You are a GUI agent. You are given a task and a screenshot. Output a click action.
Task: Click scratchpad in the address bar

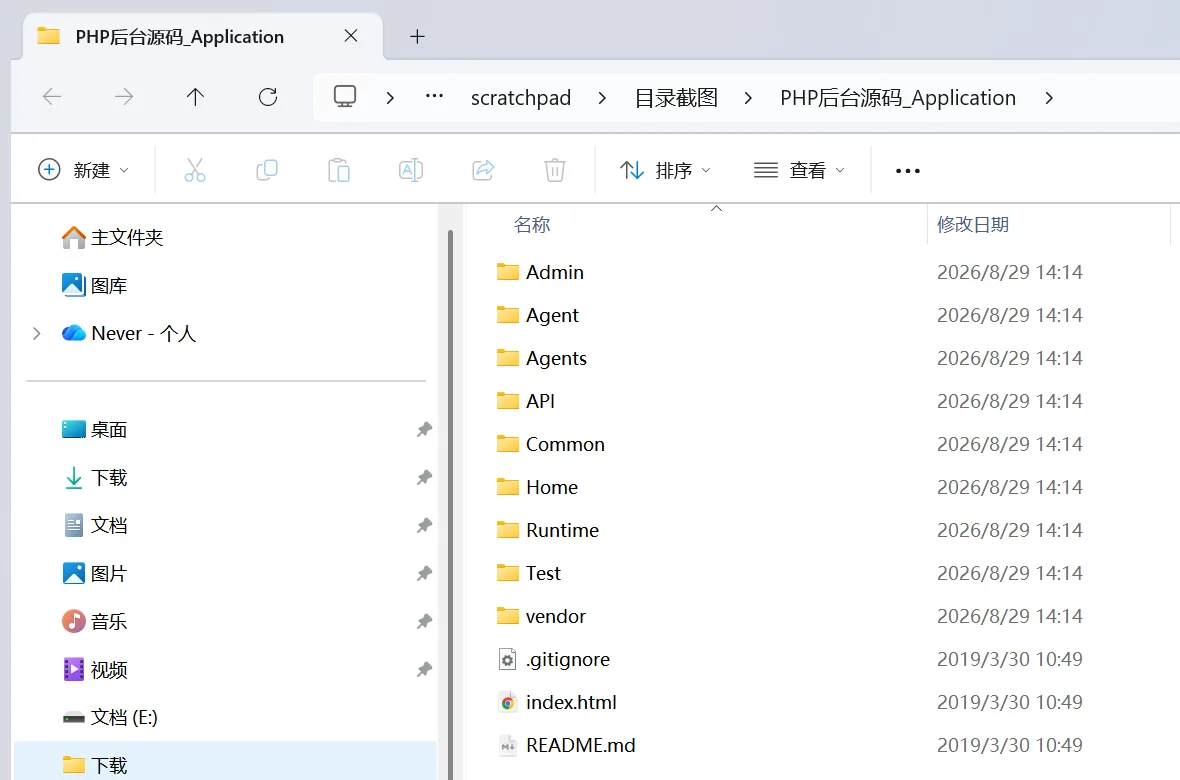521,97
